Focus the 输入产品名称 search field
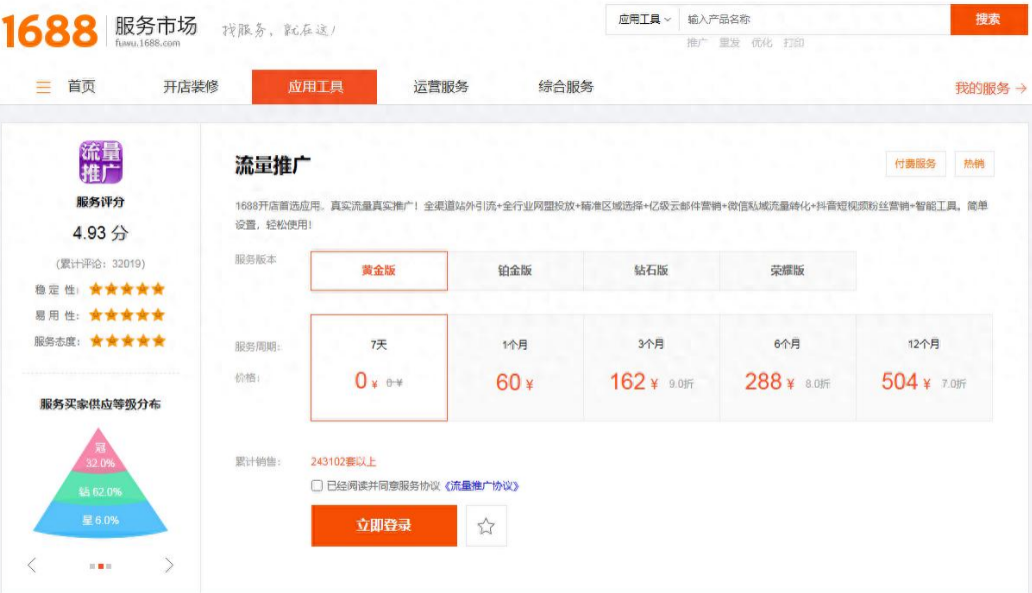1032x593 pixels. pyautogui.click(x=815, y=20)
